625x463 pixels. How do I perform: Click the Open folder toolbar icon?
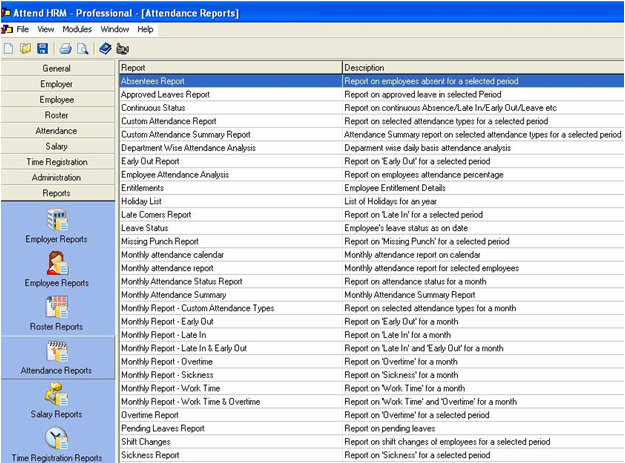[26, 49]
